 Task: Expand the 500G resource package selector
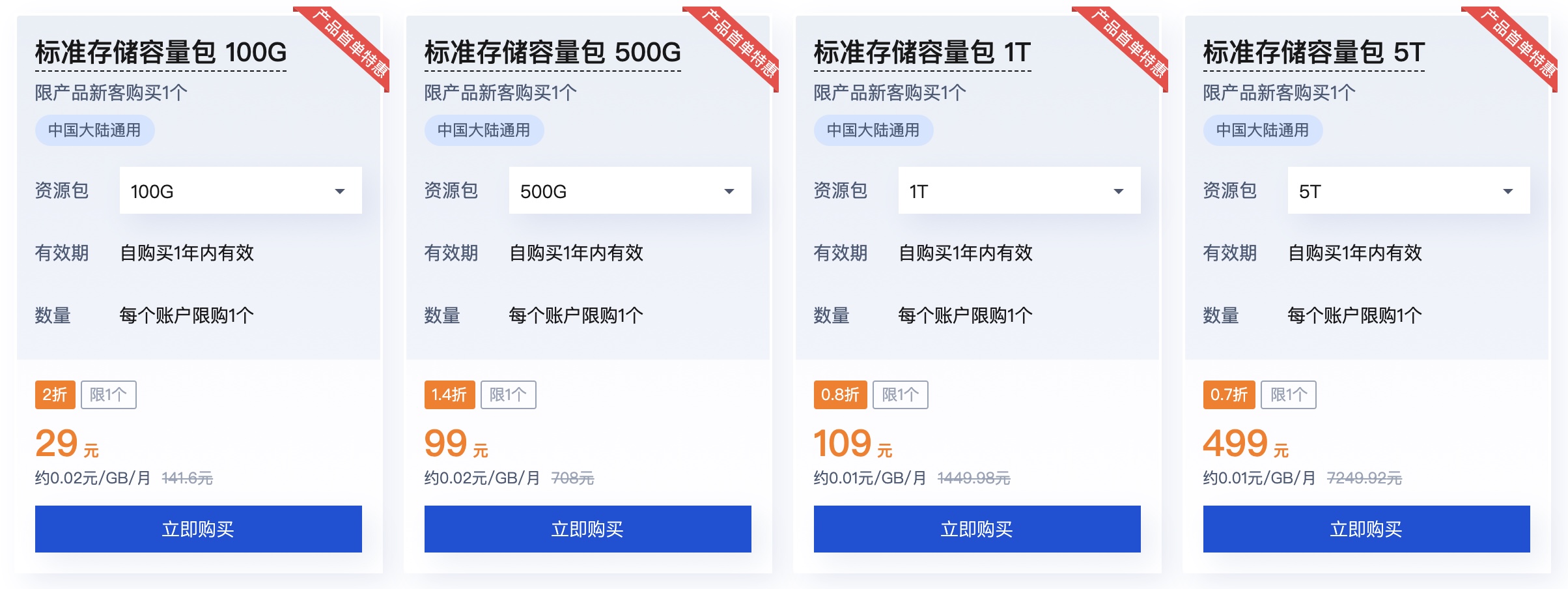click(x=629, y=190)
